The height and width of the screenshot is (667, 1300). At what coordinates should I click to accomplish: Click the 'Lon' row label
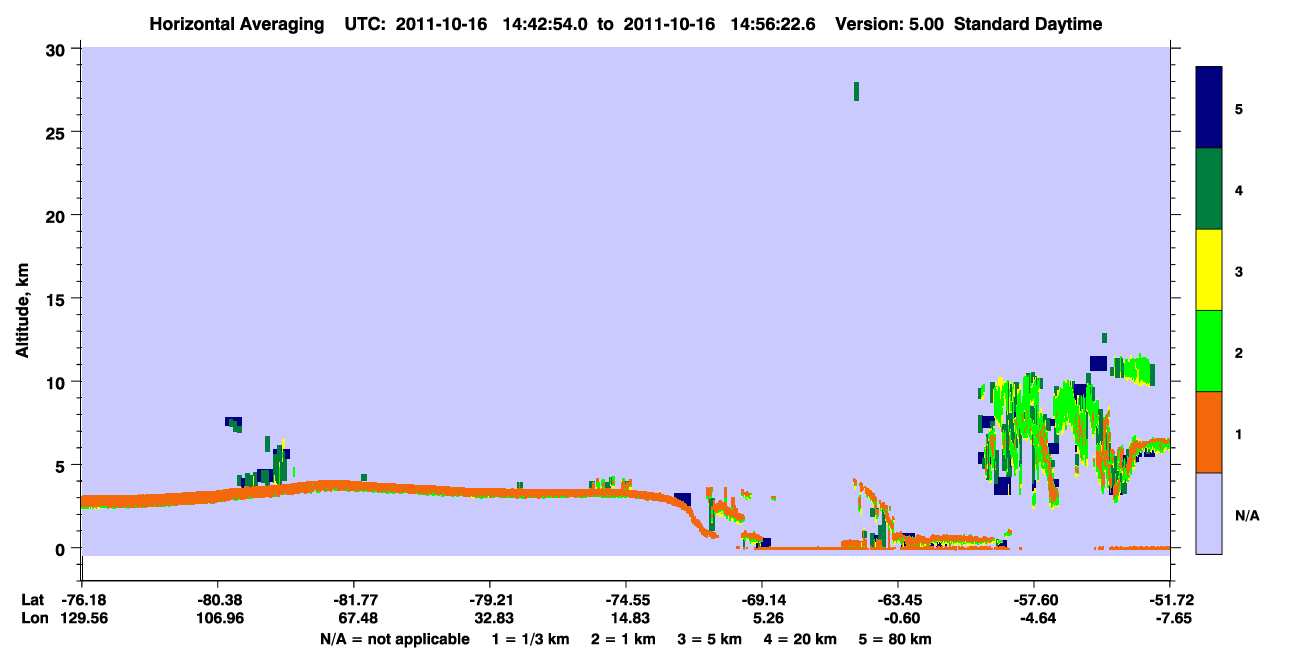(33, 618)
